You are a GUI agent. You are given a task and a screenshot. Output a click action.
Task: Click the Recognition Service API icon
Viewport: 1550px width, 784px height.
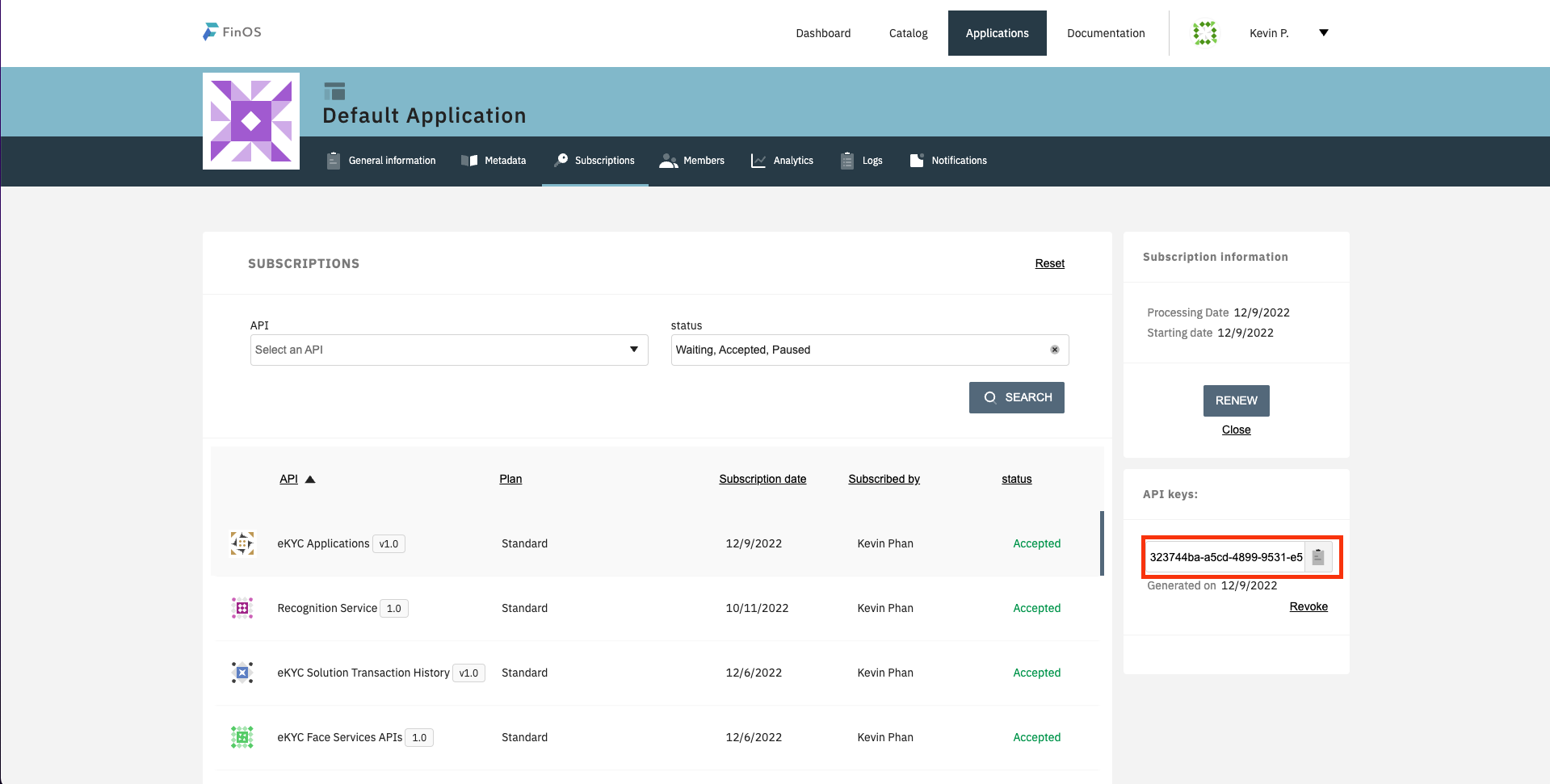pos(242,608)
